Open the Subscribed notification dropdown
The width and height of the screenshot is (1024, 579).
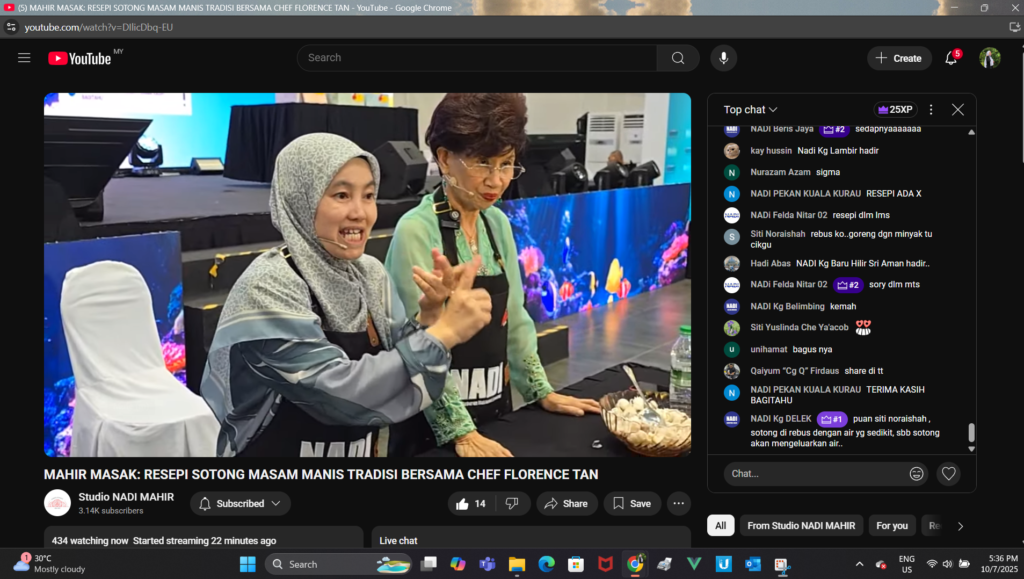[x=240, y=504]
